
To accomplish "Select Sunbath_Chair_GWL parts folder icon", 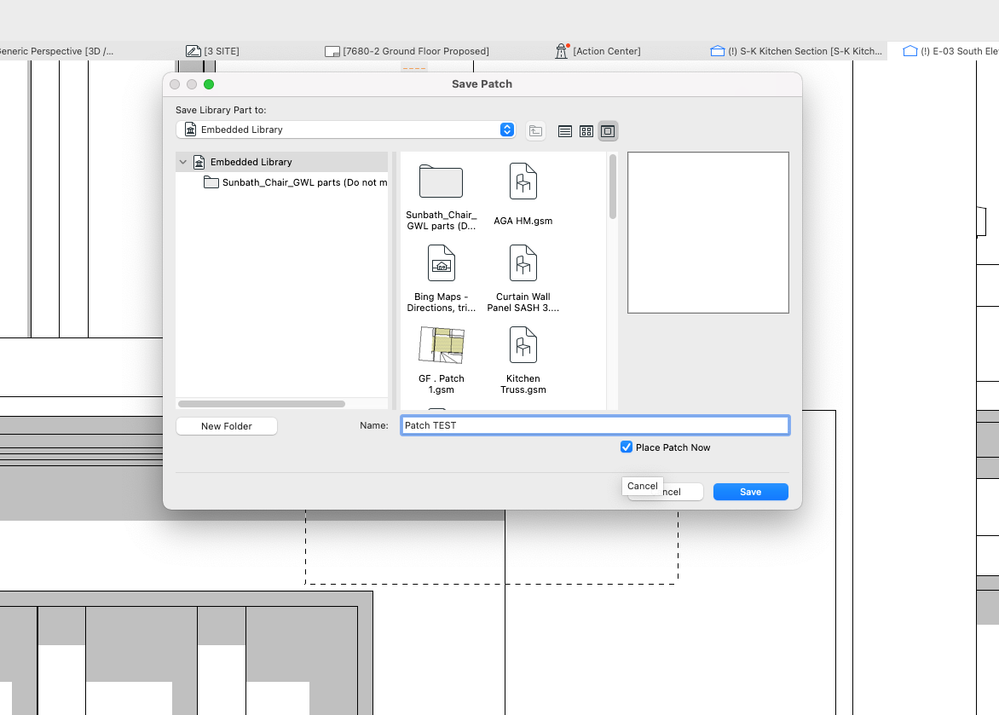I will [441, 182].
